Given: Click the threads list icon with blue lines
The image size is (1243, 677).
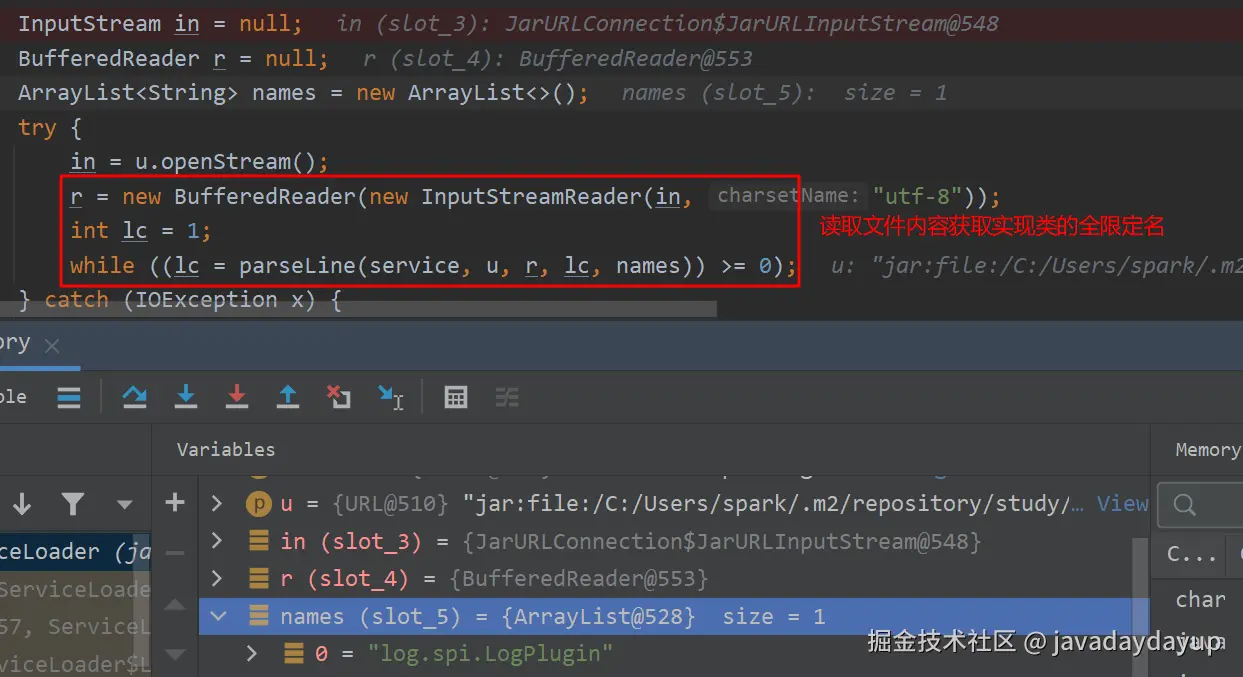Looking at the screenshot, I should (69, 397).
